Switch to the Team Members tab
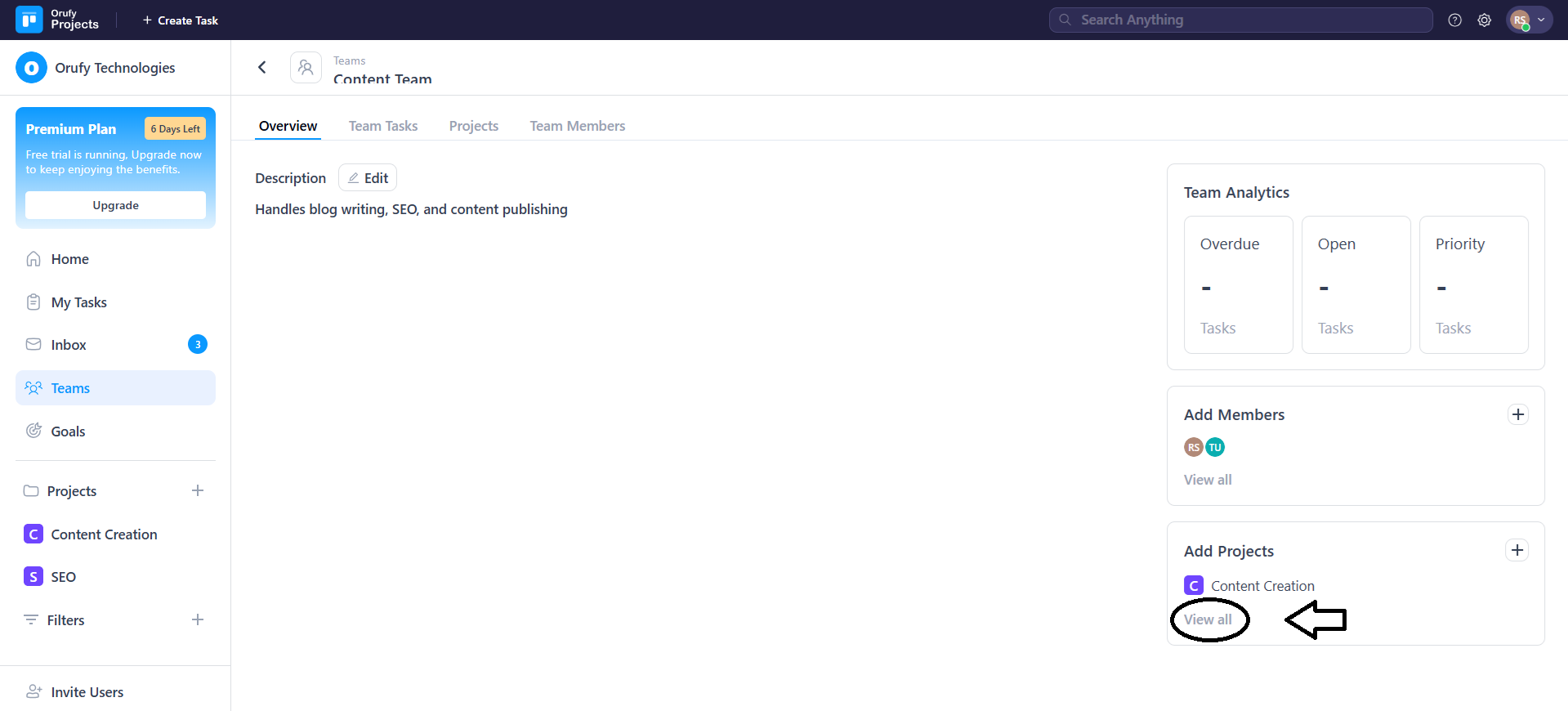Image resolution: width=1568 pixels, height=711 pixels. click(577, 126)
